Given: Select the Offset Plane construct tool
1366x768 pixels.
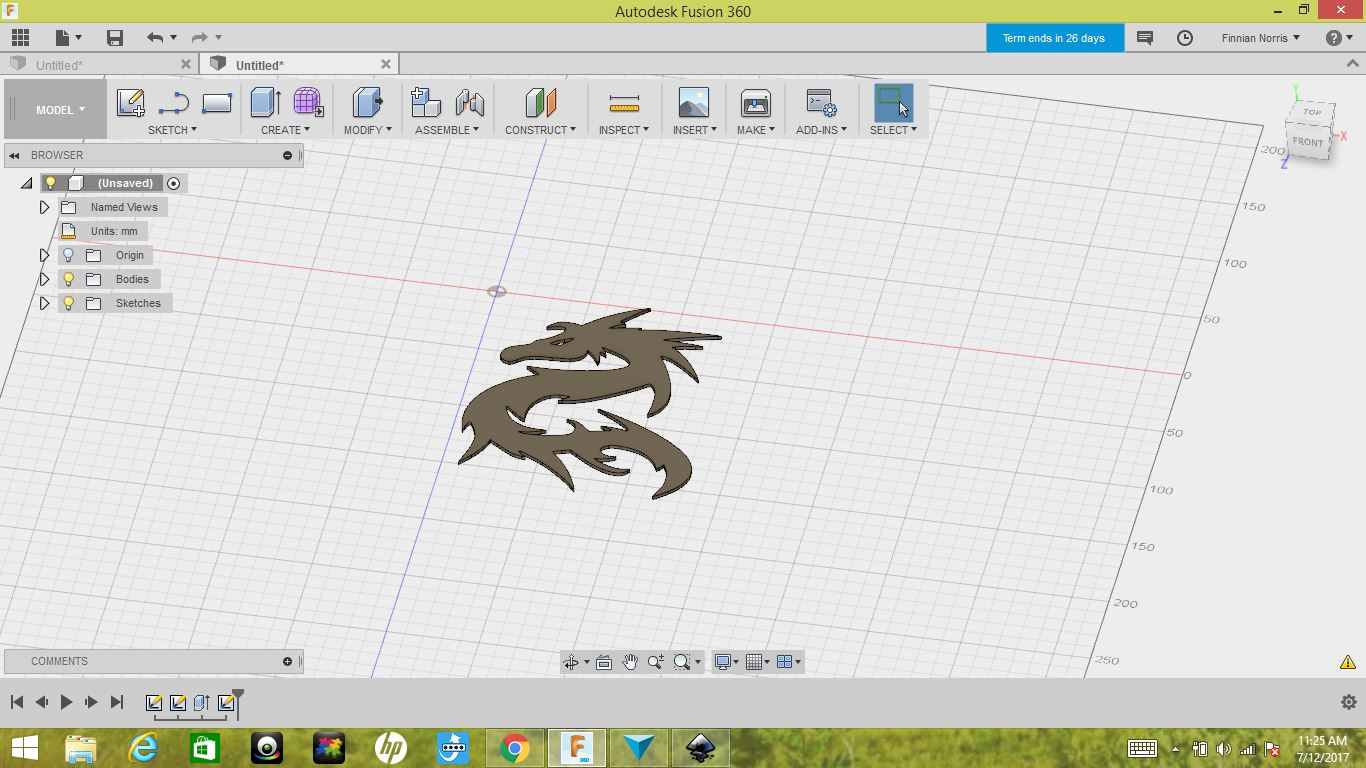Looking at the screenshot, I should [541, 103].
